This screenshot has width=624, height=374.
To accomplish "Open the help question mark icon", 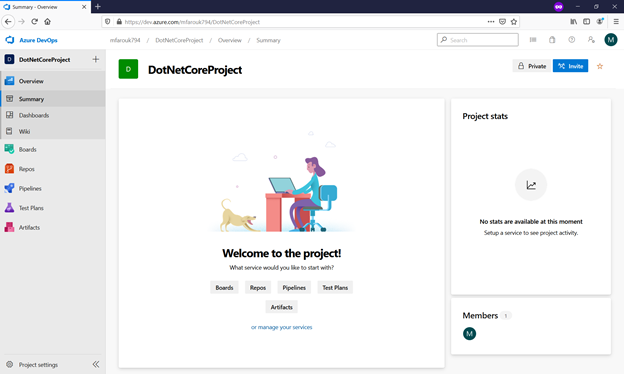I will tap(571, 40).
